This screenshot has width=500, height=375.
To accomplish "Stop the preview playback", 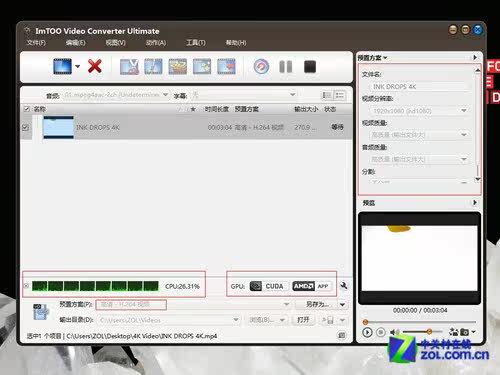I will [381, 332].
